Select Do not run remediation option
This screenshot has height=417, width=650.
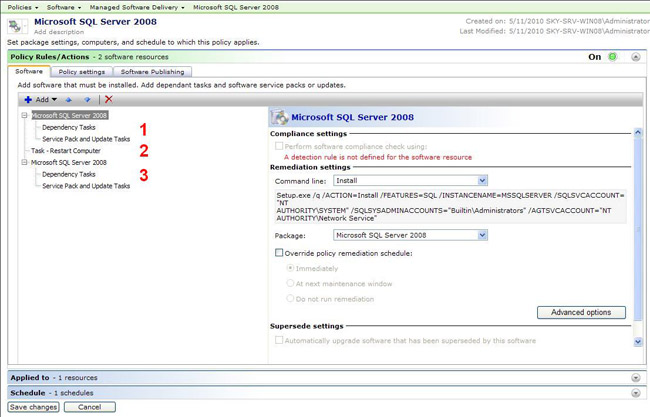click(x=290, y=298)
